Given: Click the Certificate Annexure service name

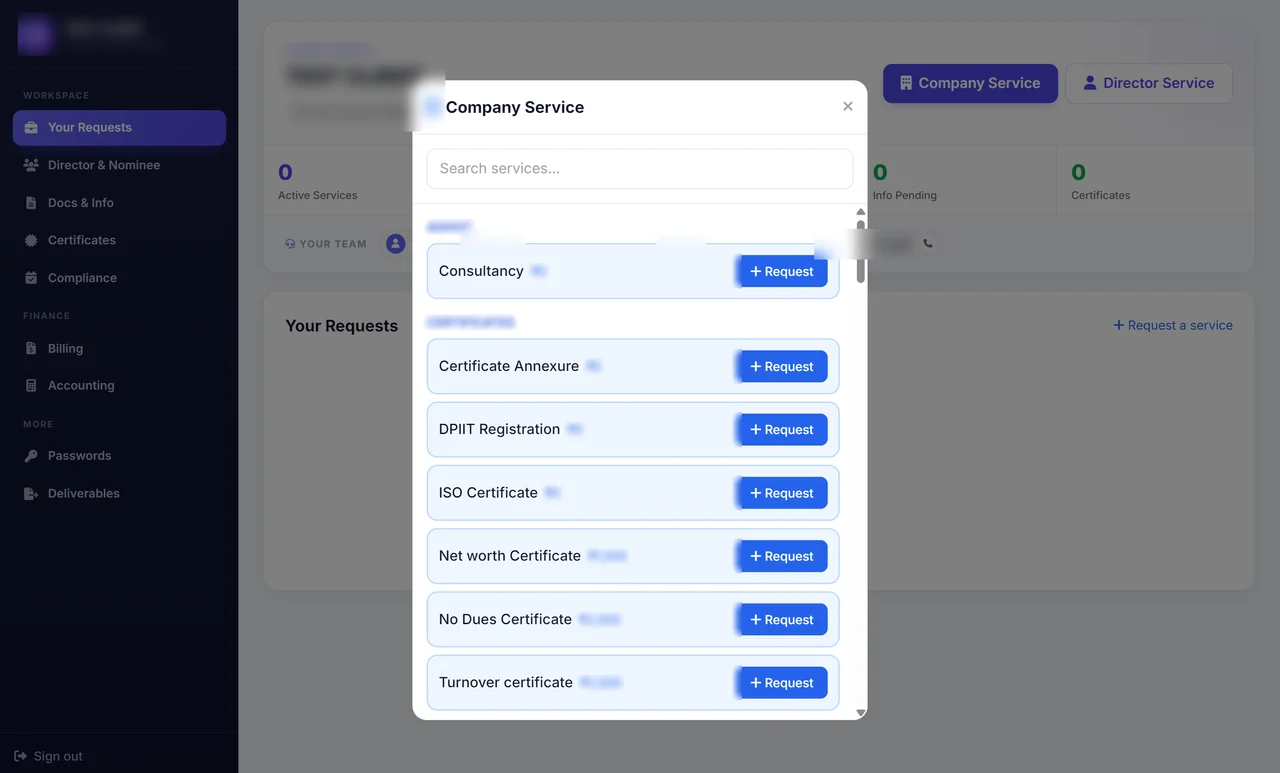Looking at the screenshot, I should click(x=509, y=366).
